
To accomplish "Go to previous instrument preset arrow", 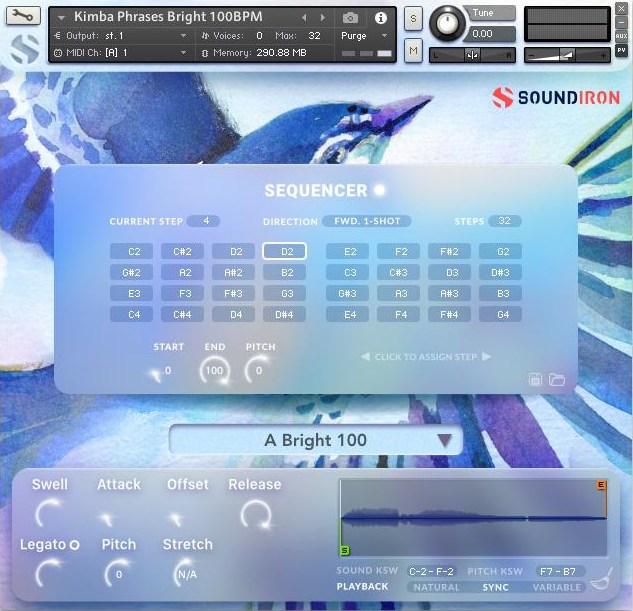I will tap(304, 17).
